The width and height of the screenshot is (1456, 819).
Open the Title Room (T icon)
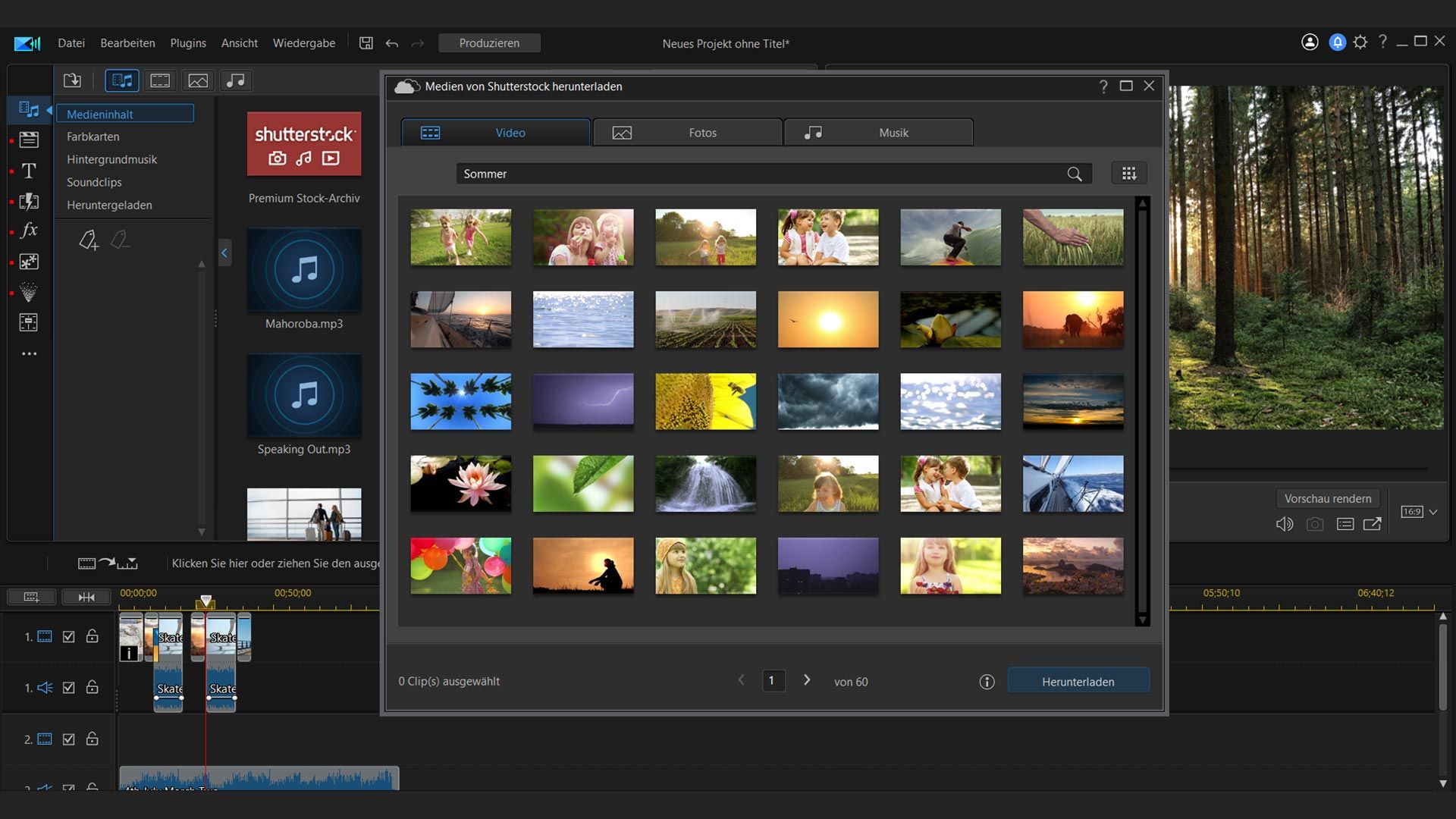point(29,171)
